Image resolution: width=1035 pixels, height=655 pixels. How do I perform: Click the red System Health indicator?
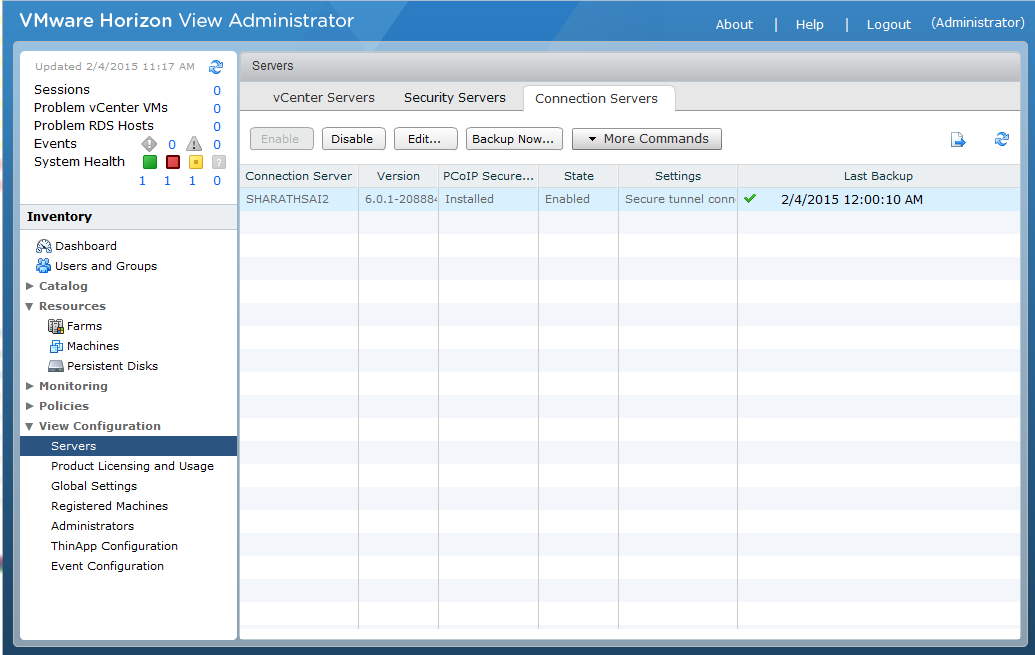[170, 161]
